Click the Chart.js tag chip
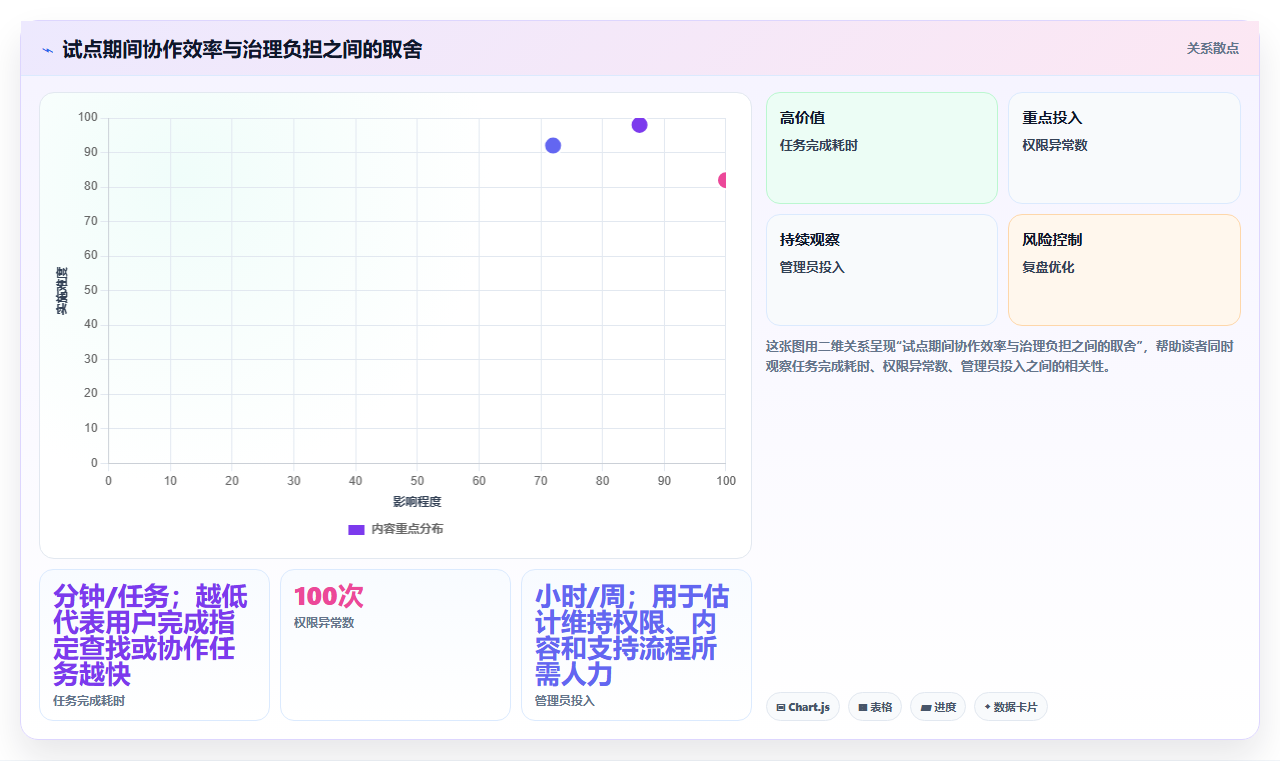The image size is (1280, 761). 803,707
